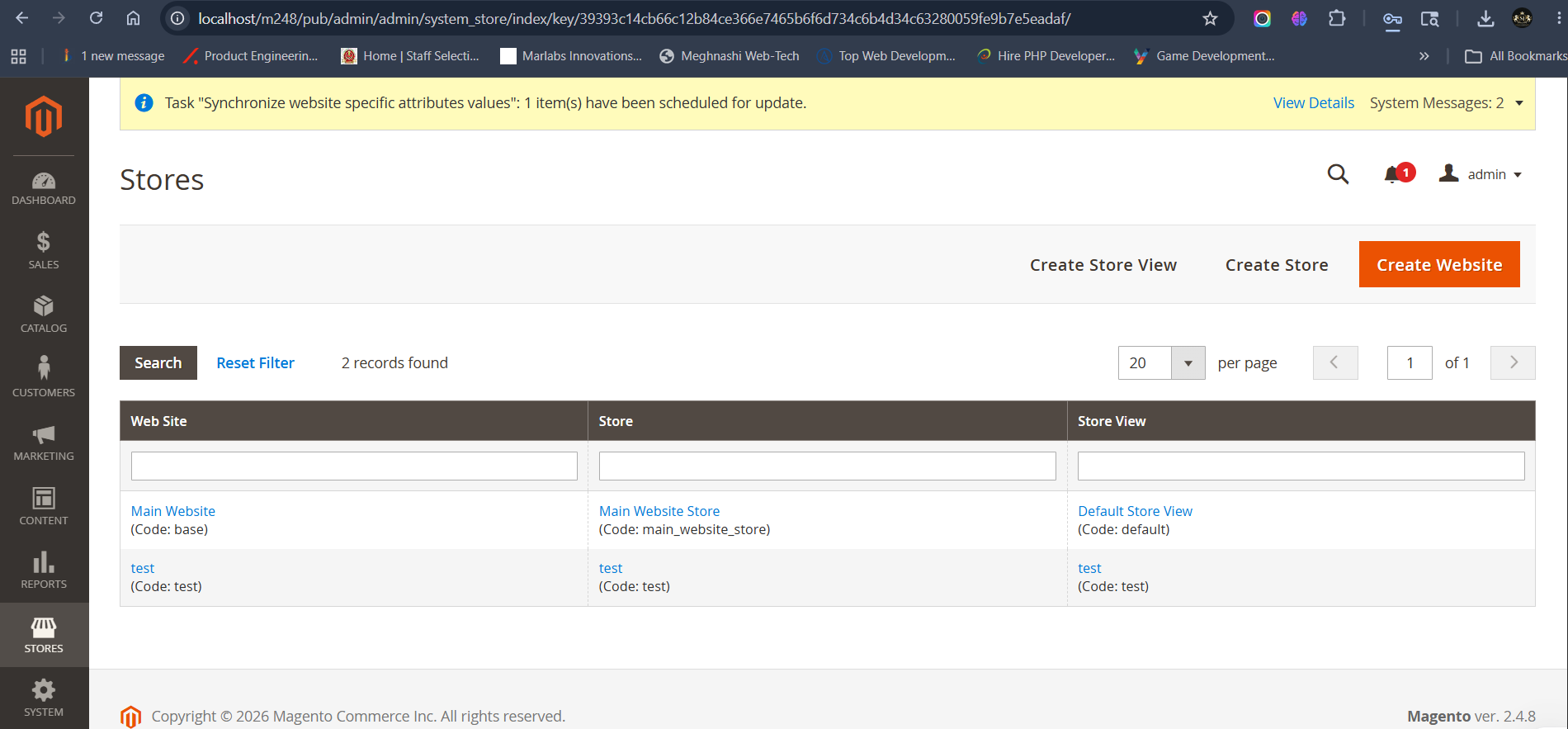Open the notifications bell

[x=1398, y=174]
